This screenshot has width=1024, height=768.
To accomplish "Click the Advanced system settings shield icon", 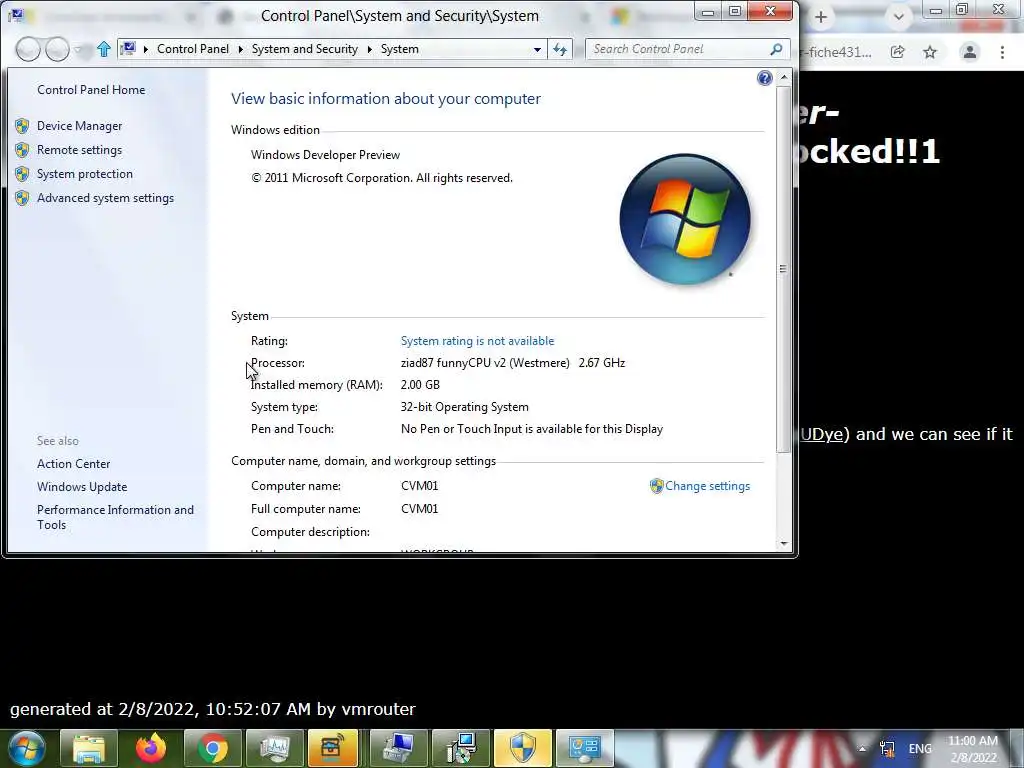I will [x=22, y=198].
